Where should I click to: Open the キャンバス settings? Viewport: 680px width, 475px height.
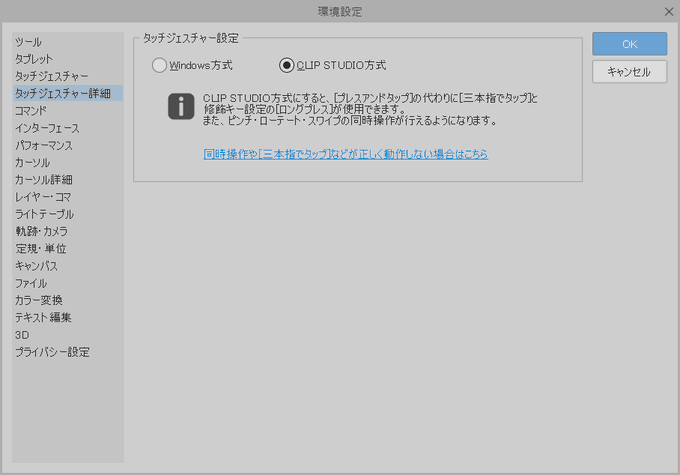(x=68, y=266)
